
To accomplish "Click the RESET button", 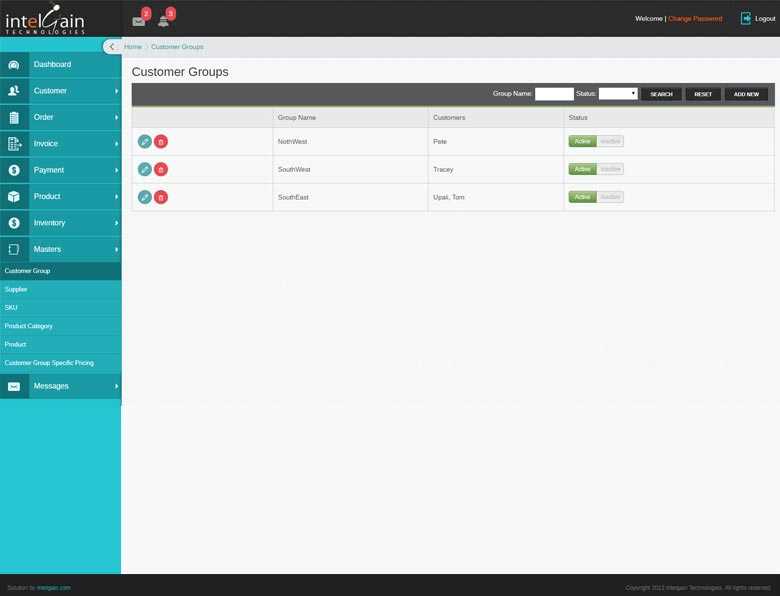I will click(703, 94).
